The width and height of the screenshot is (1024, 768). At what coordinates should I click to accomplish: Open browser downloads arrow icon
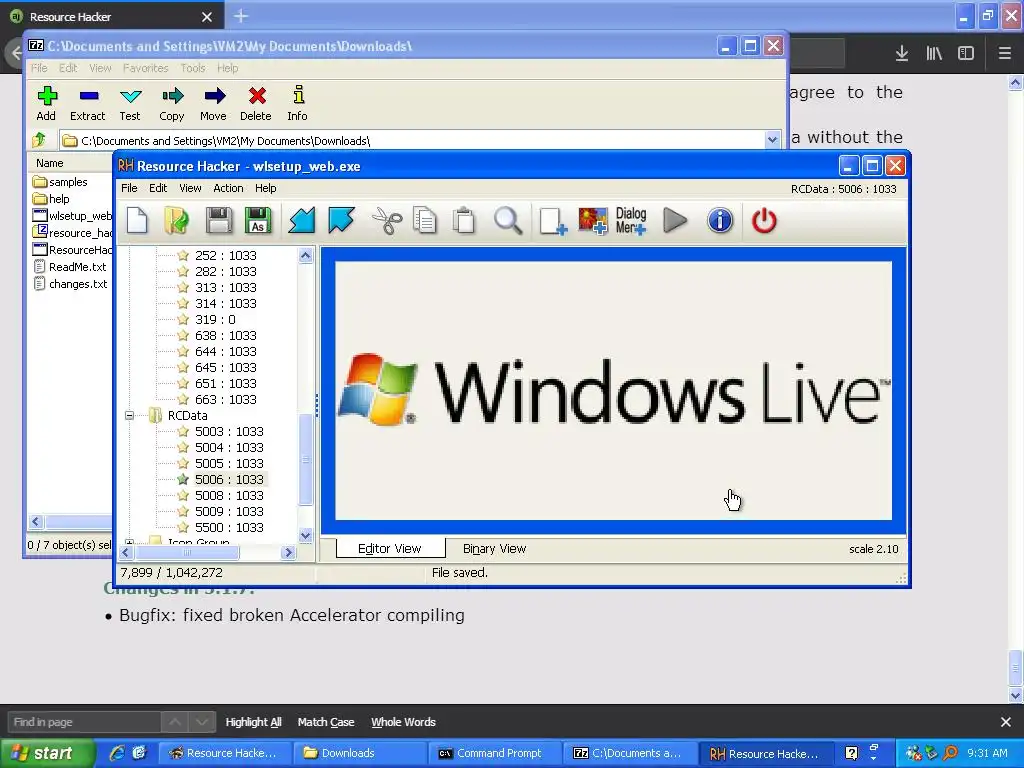click(x=902, y=54)
